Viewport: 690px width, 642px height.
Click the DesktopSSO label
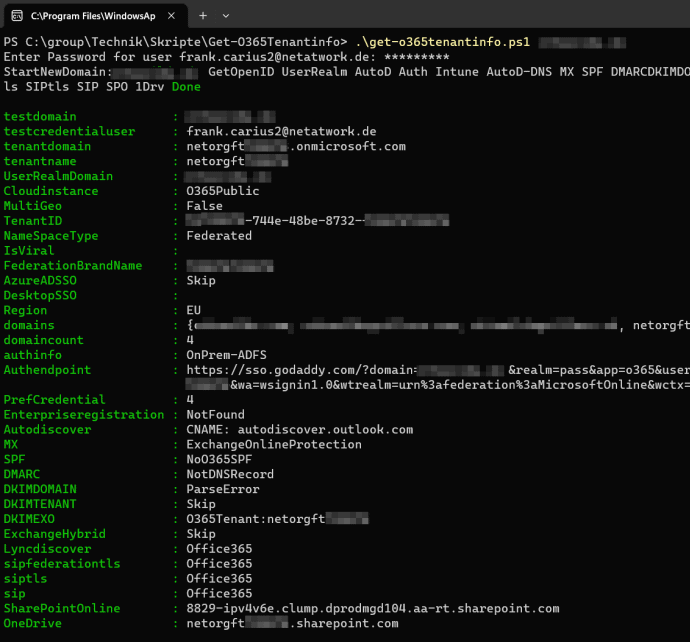pyautogui.click(x=40, y=296)
